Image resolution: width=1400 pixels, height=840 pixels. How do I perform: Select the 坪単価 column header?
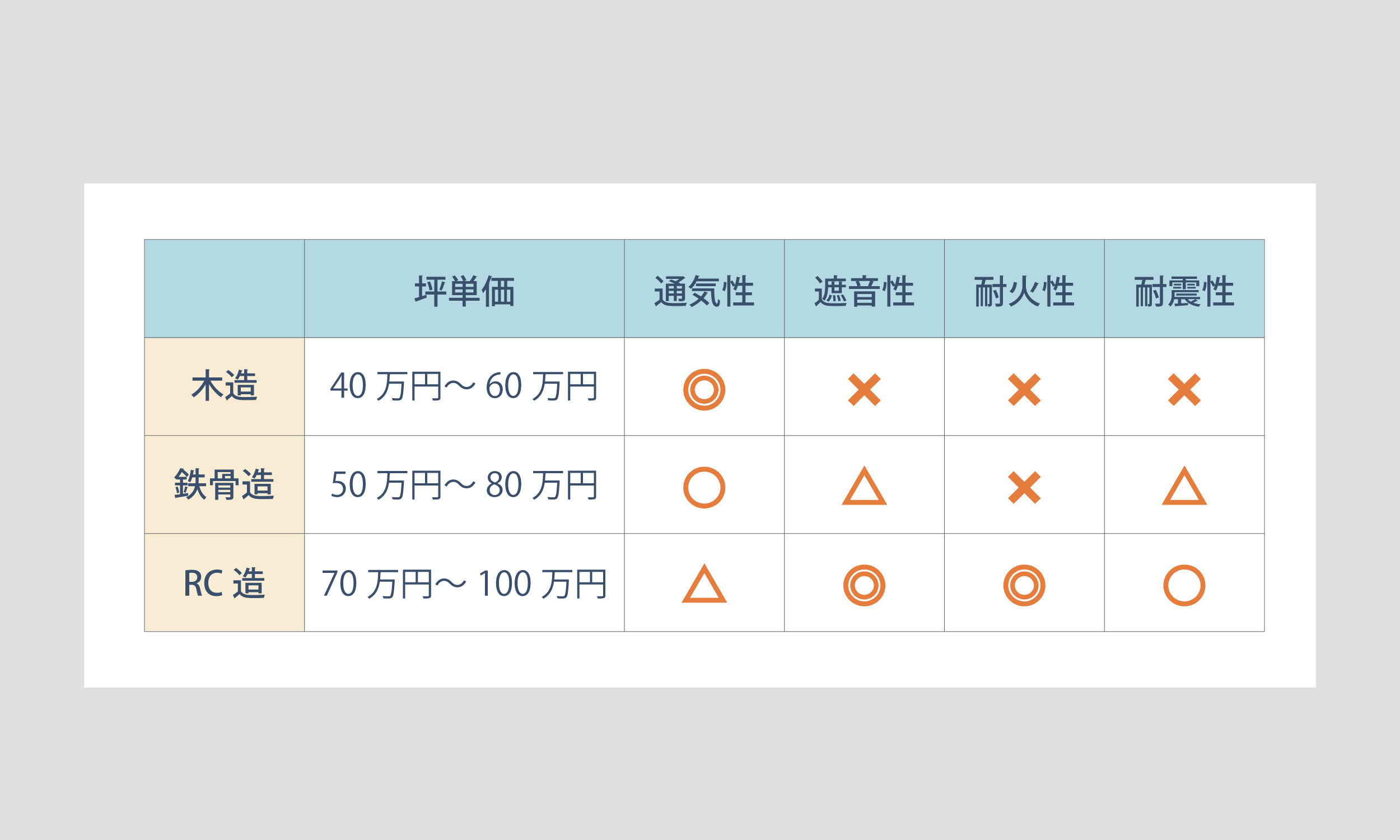464,288
